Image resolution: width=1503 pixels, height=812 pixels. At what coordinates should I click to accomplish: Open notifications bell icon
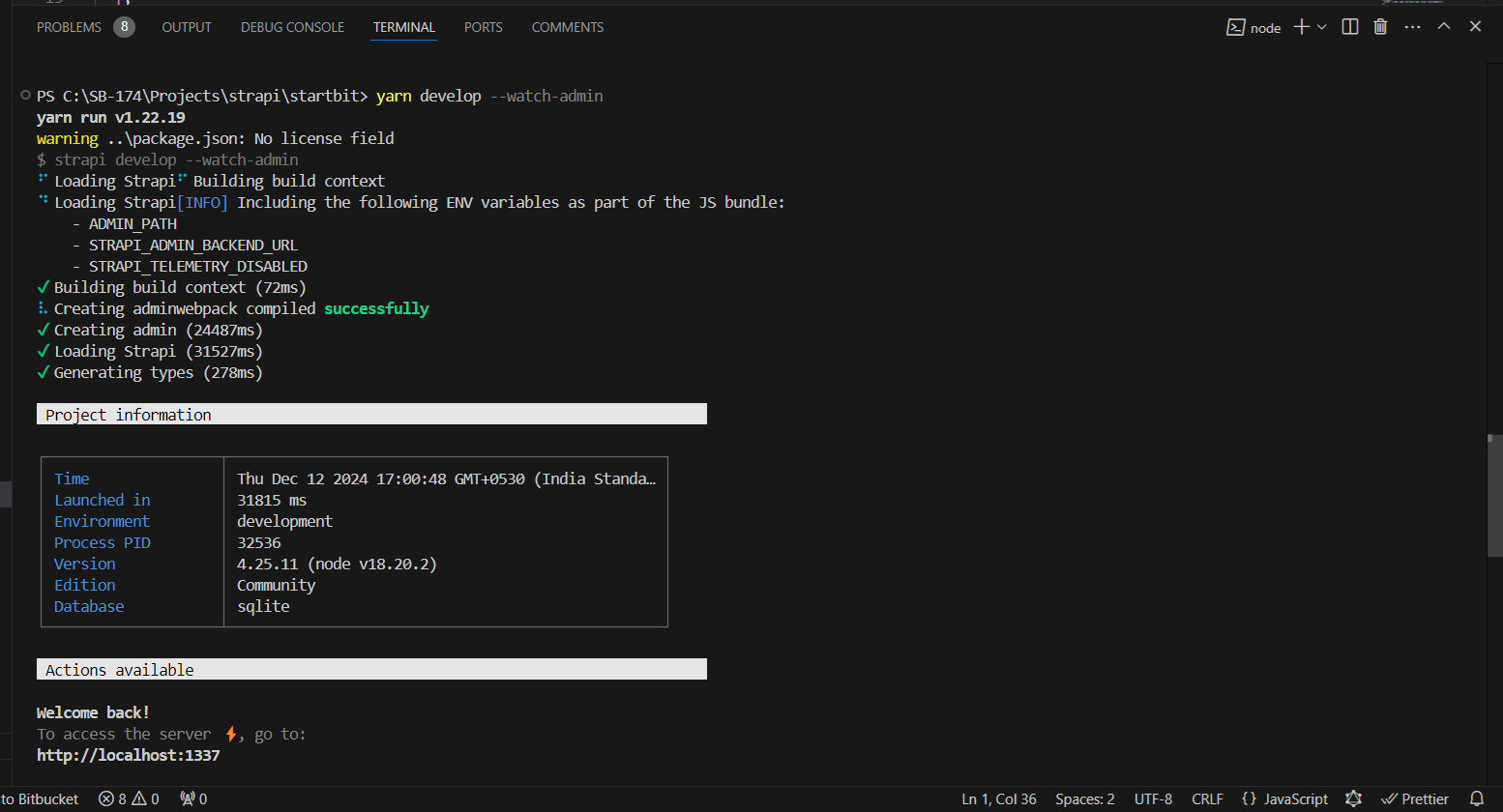click(x=1477, y=799)
